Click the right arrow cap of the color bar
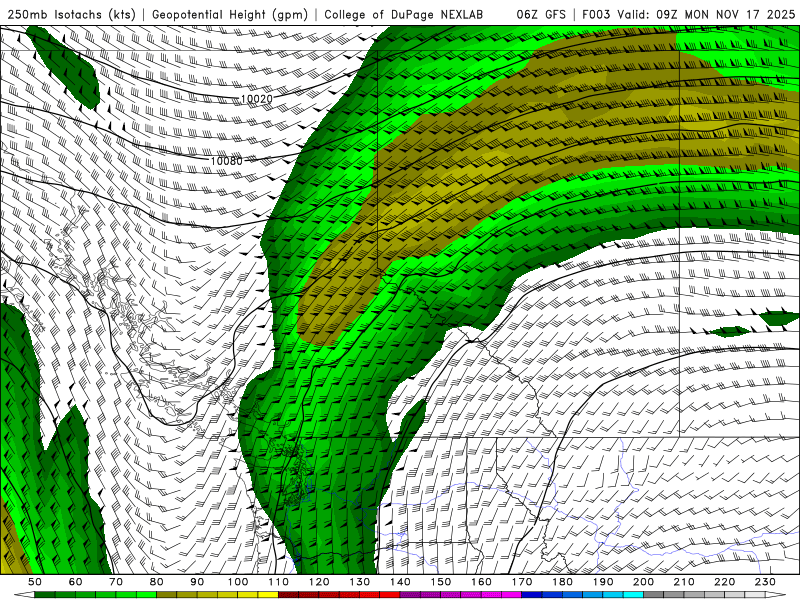The image size is (800, 600). point(776,595)
